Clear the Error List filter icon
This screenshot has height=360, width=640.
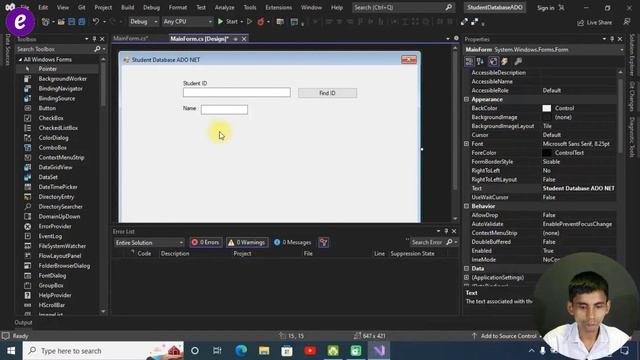click(x=324, y=242)
